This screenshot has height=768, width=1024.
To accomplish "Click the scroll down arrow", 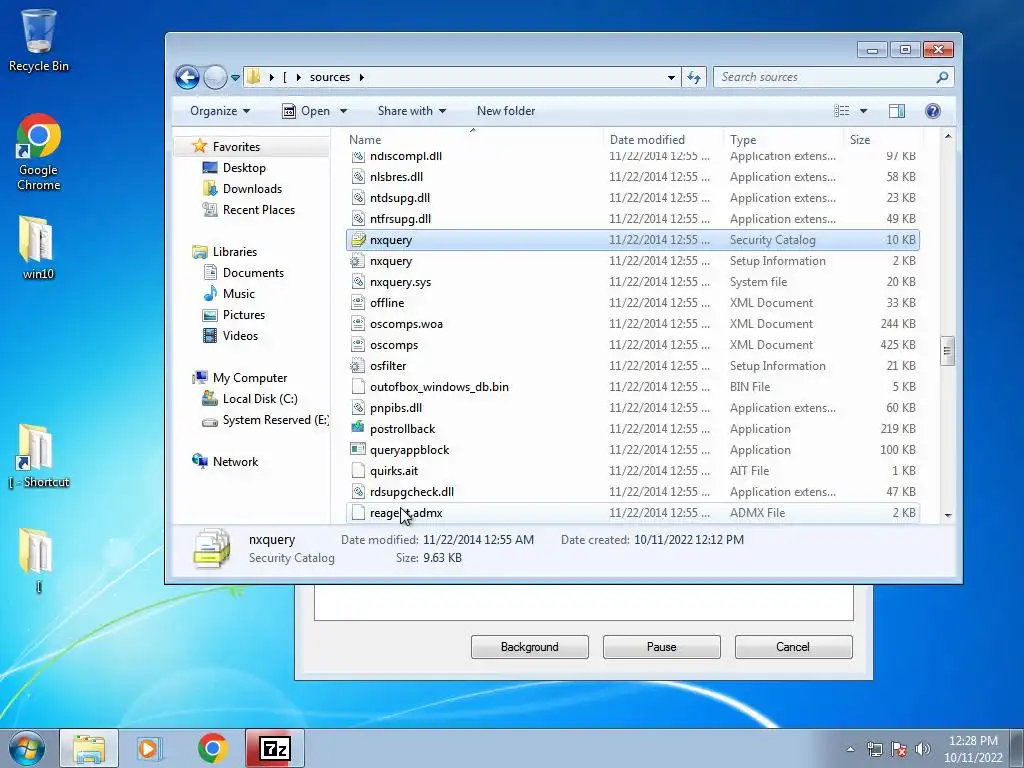I will [x=948, y=515].
